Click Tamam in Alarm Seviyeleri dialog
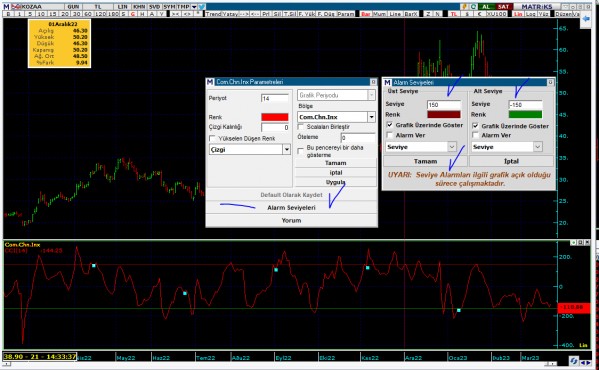The width and height of the screenshot is (599, 370). 425,161
